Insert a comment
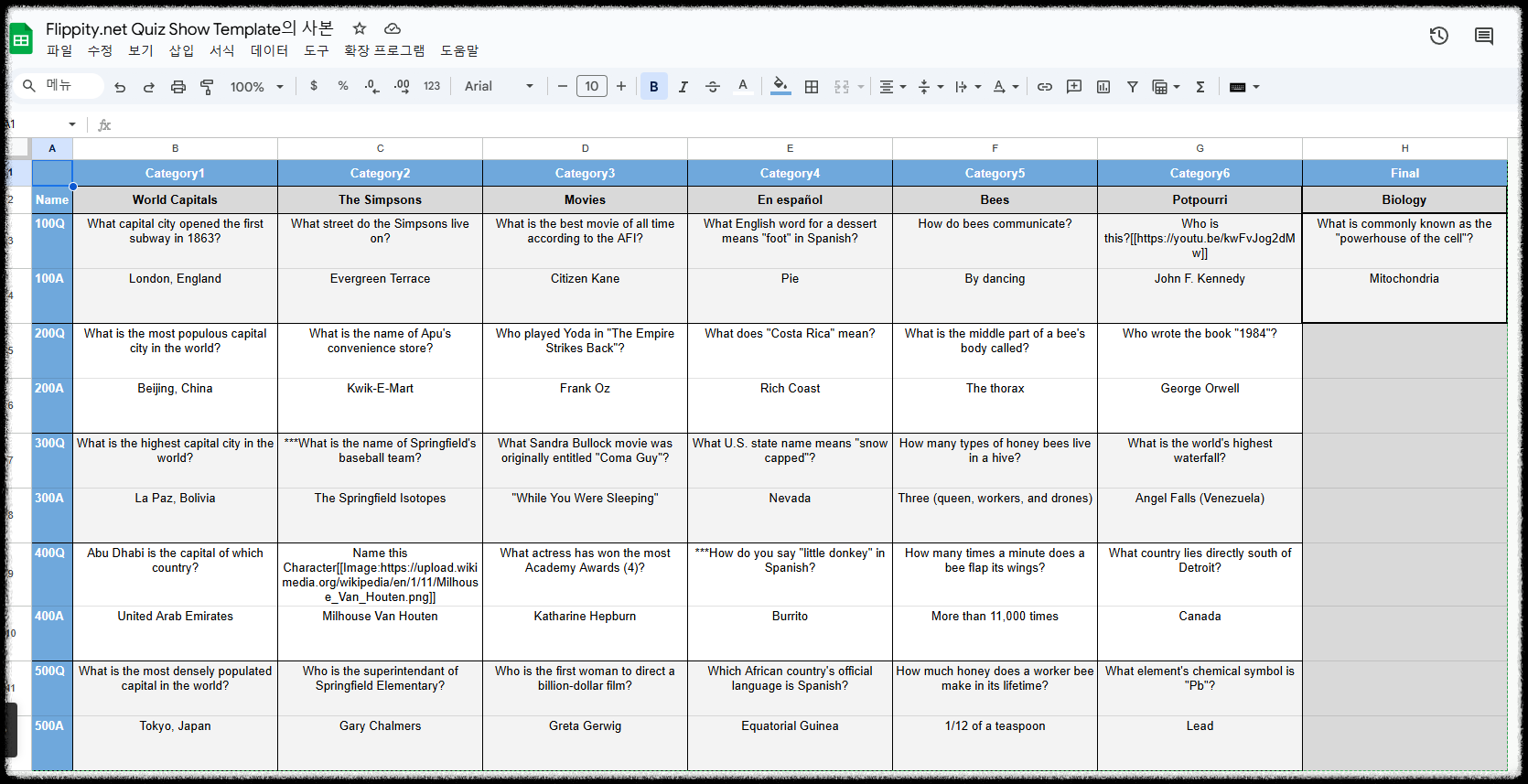This screenshot has width=1528, height=784. pyautogui.click(x=1074, y=86)
